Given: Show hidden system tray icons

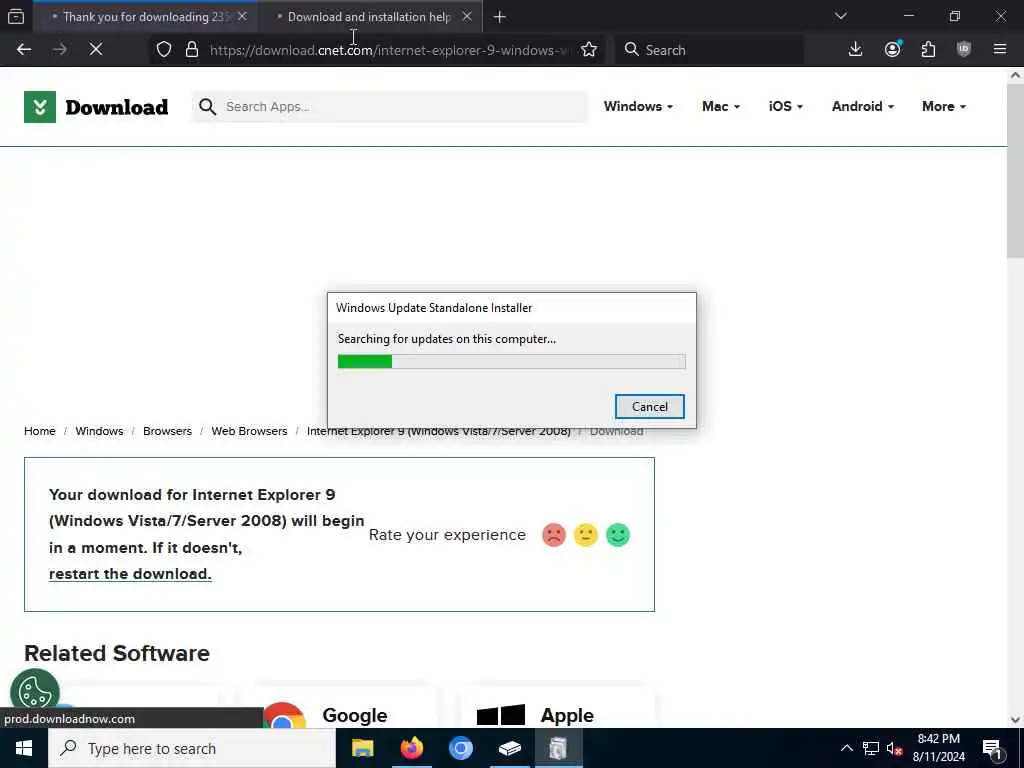Looking at the screenshot, I should click(846, 748).
